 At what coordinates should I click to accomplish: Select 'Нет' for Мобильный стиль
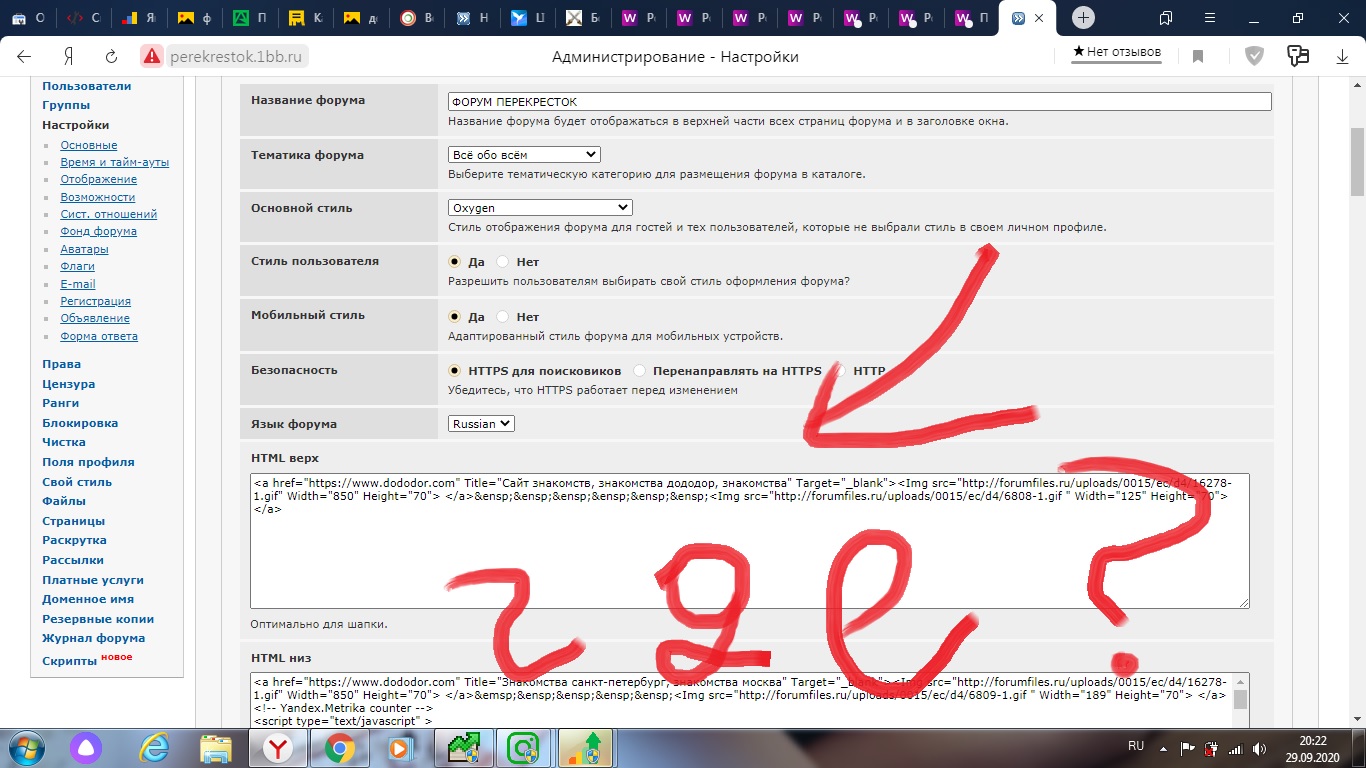click(503, 317)
